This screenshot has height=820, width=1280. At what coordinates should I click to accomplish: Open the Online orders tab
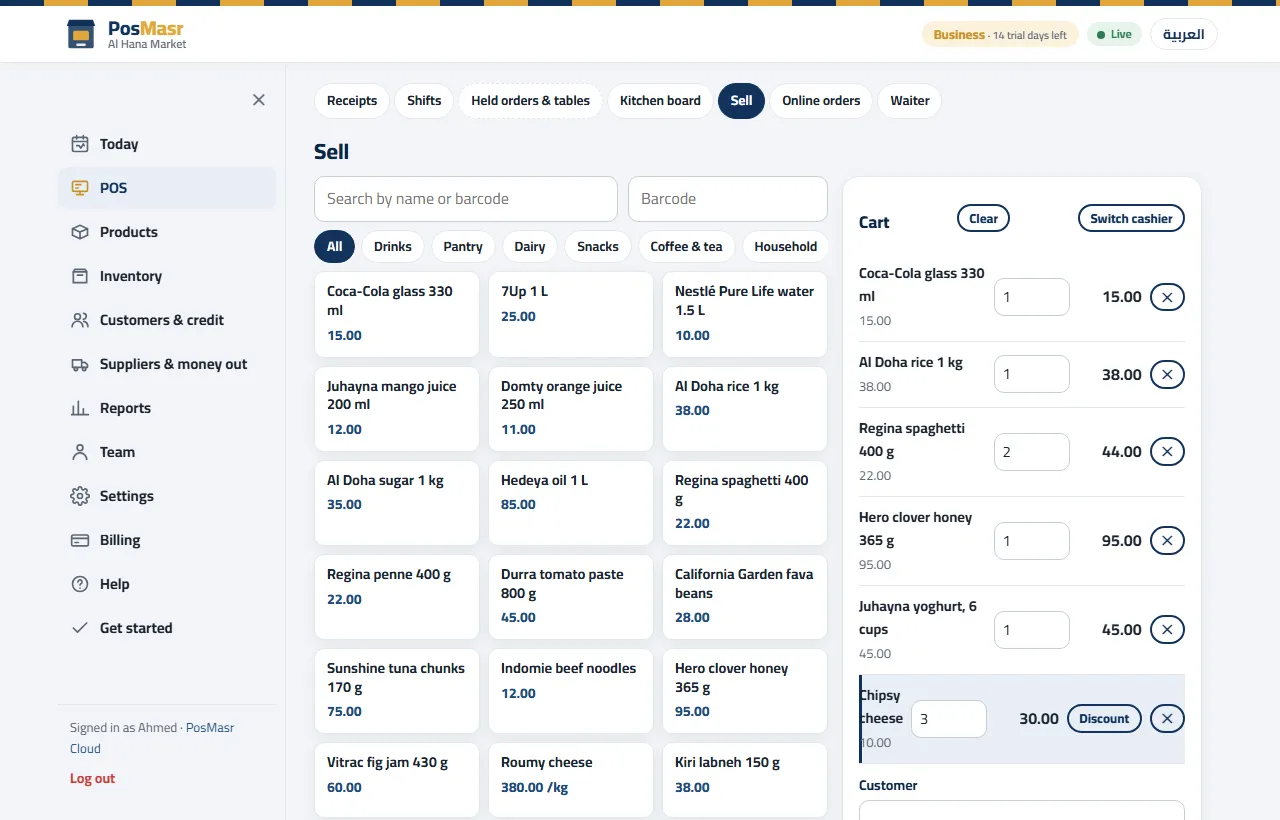821,100
